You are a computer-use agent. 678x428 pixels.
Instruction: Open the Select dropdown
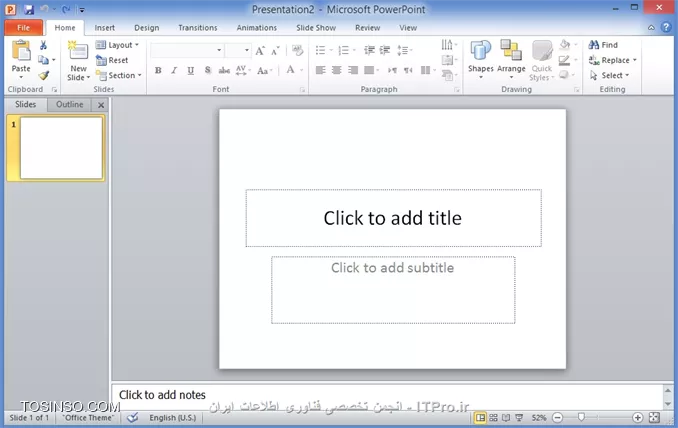point(610,75)
